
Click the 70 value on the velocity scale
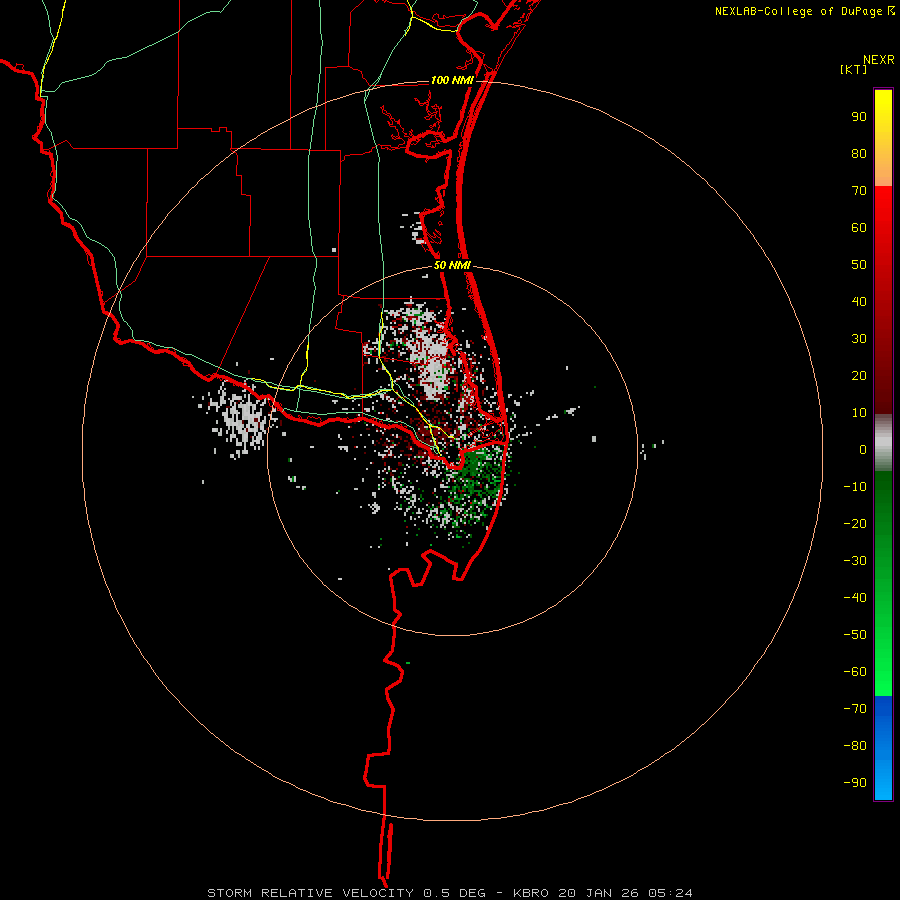859,191
